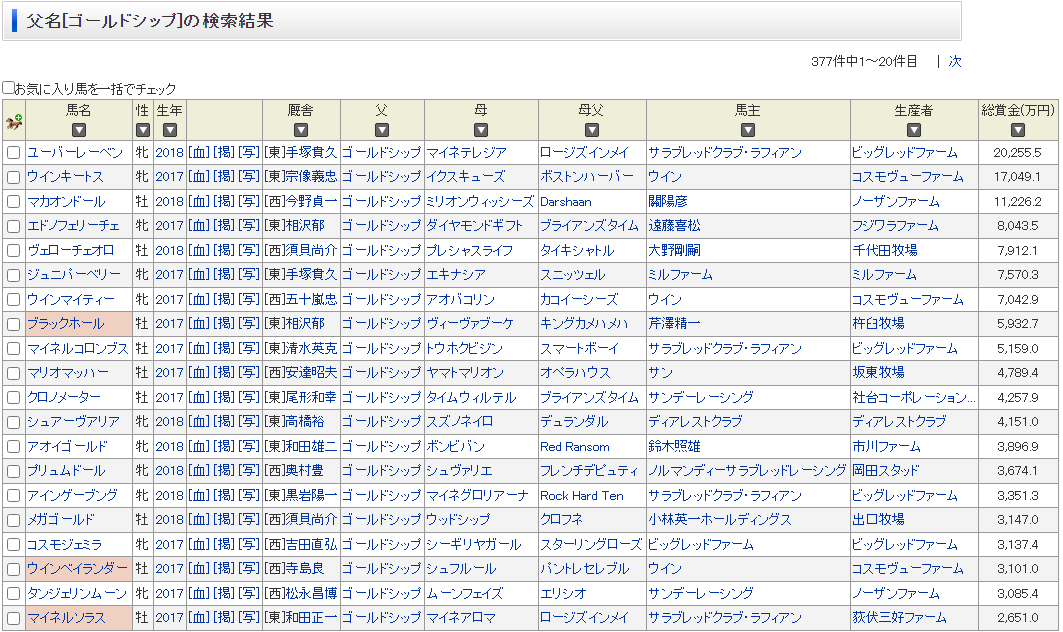The image size is (1063, 632).
Task: Open photo [写] link for マカオンドール
Action: 248,202
